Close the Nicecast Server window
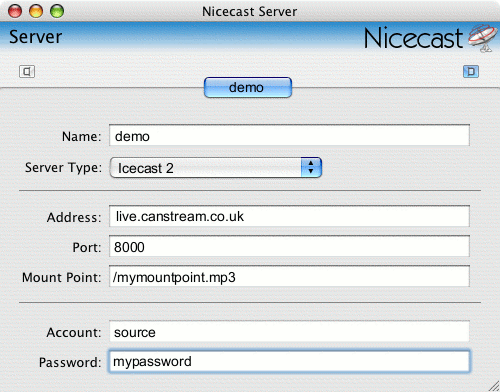Viewport: 500px width, 392px height. click(x=15, y=11)
